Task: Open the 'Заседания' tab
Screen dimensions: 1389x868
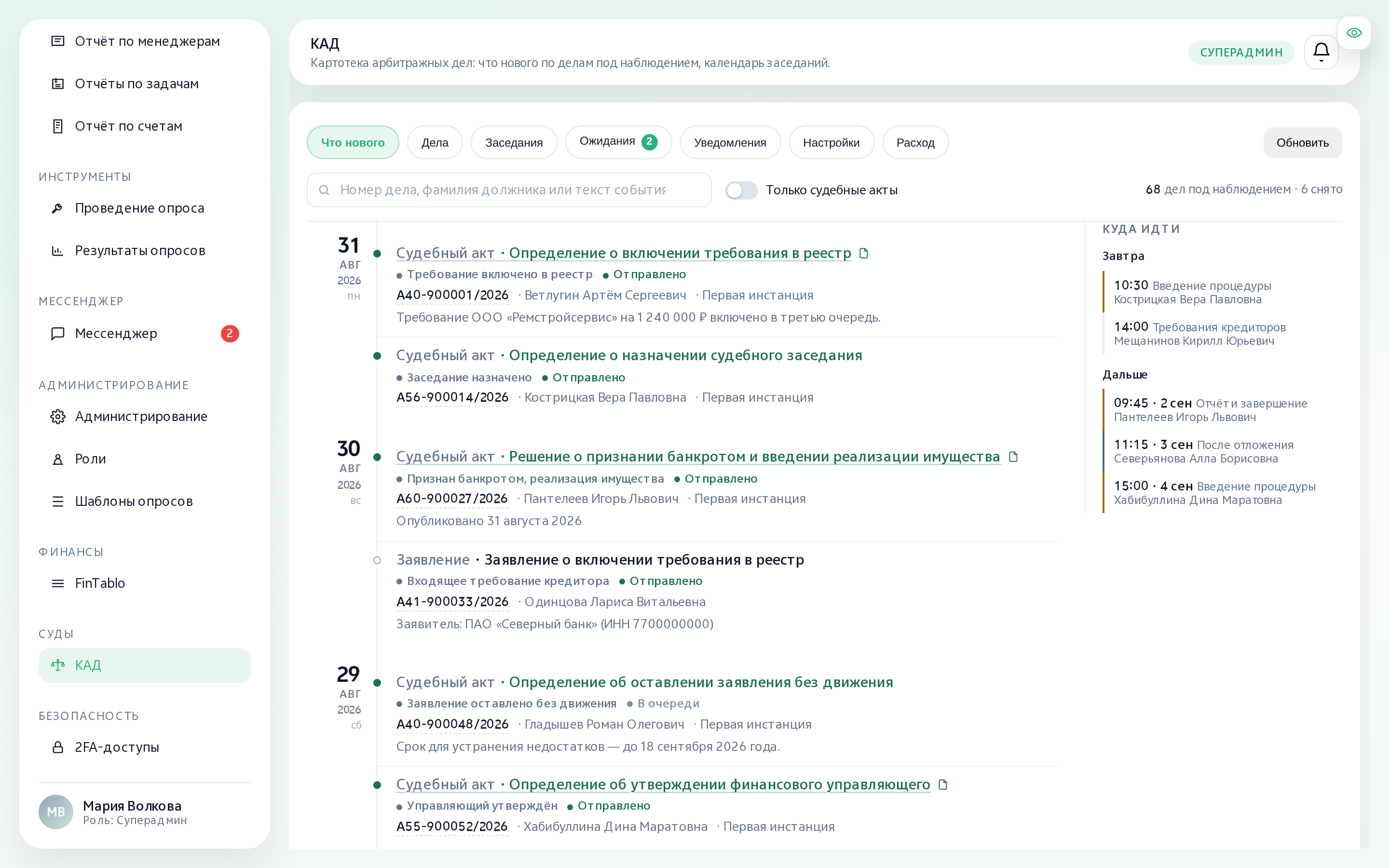Action: 514,142
